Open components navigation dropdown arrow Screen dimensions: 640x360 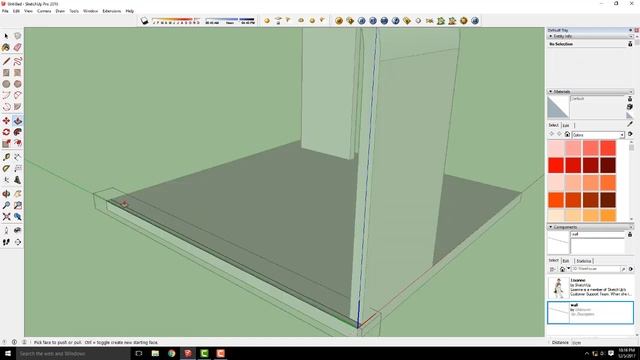[569, 269]
